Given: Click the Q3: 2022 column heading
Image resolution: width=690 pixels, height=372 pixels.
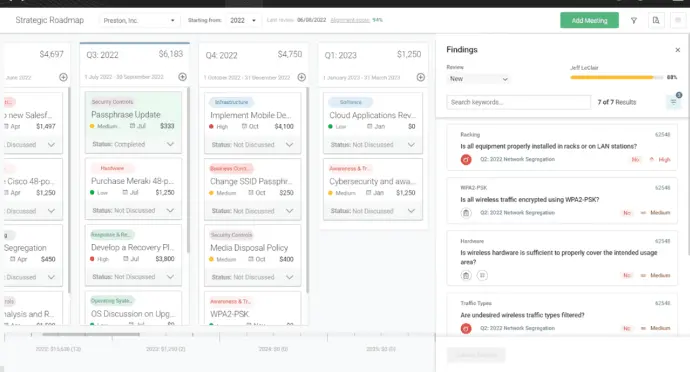Looking at the screenshot, I should [x=102, y=55].
